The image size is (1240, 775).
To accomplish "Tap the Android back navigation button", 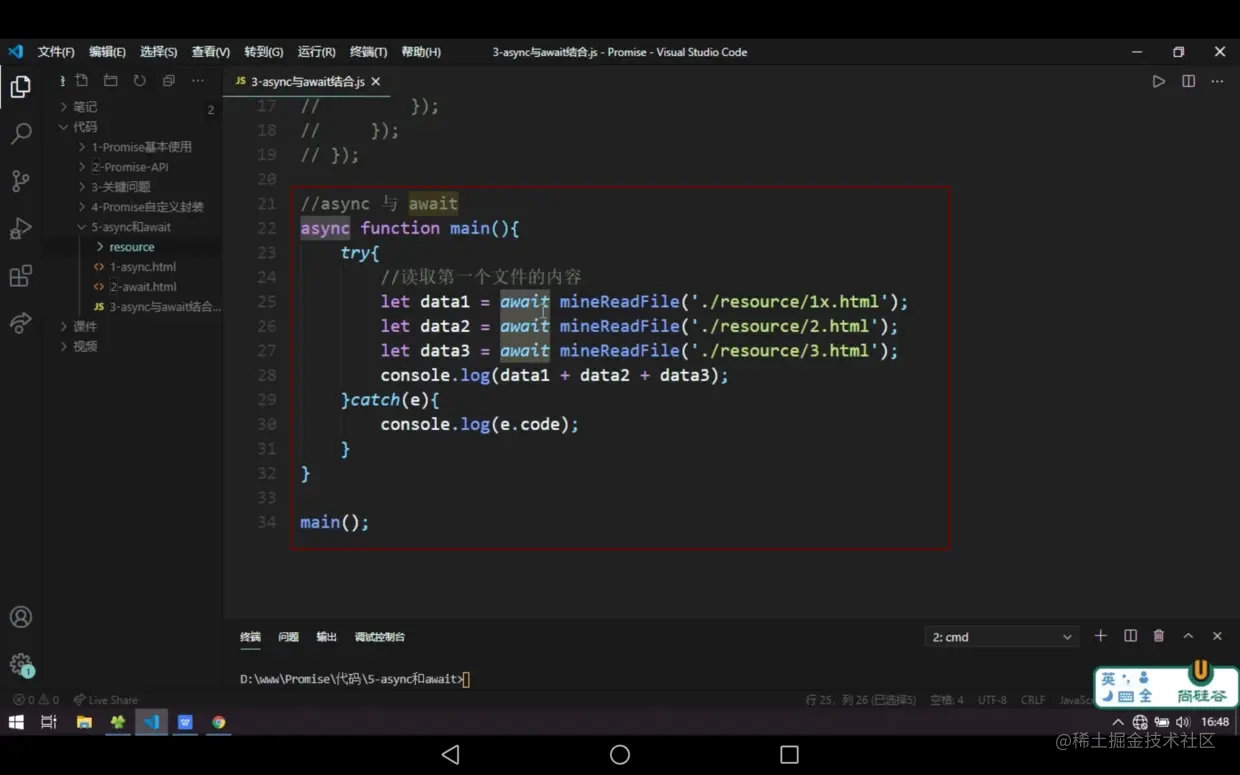I will [450, 755].
